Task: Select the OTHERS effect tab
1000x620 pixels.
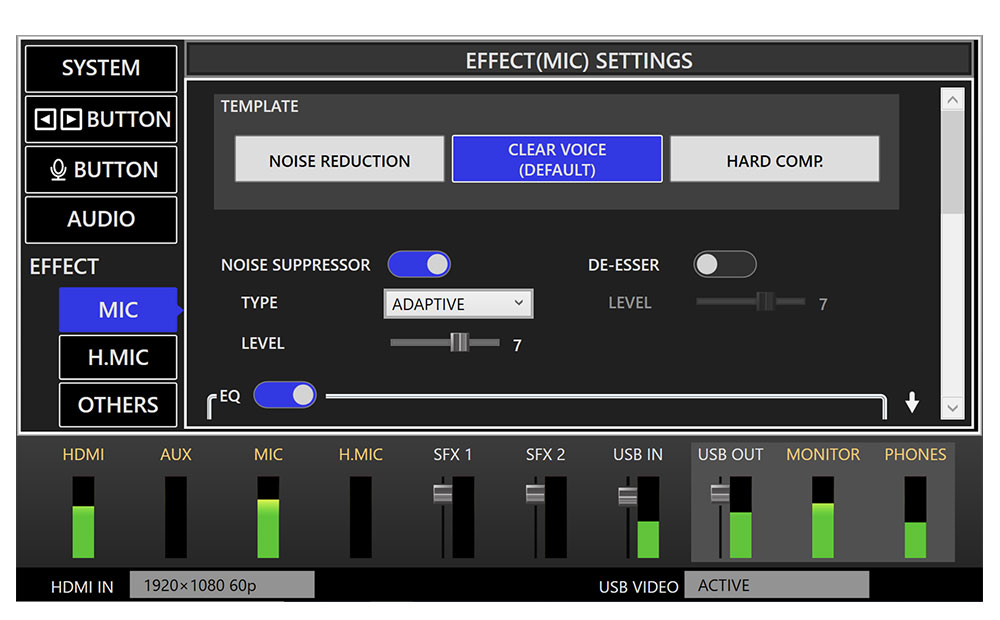Action: point(118,404)
